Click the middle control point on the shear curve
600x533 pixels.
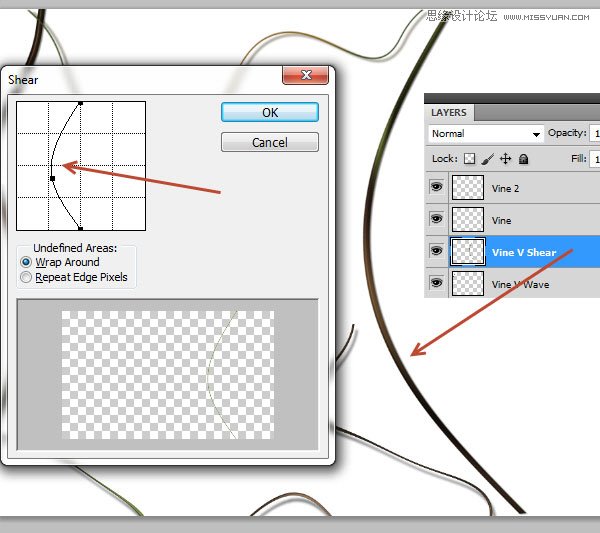click(53, 178)
